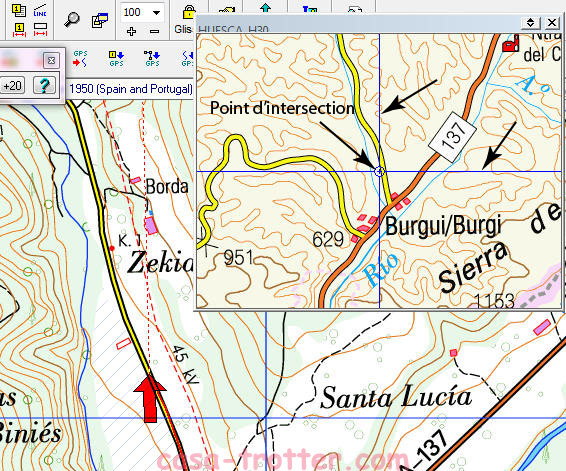Click the 45 kV power line label
The image size is (566, 471).
(x=185, y=364)
